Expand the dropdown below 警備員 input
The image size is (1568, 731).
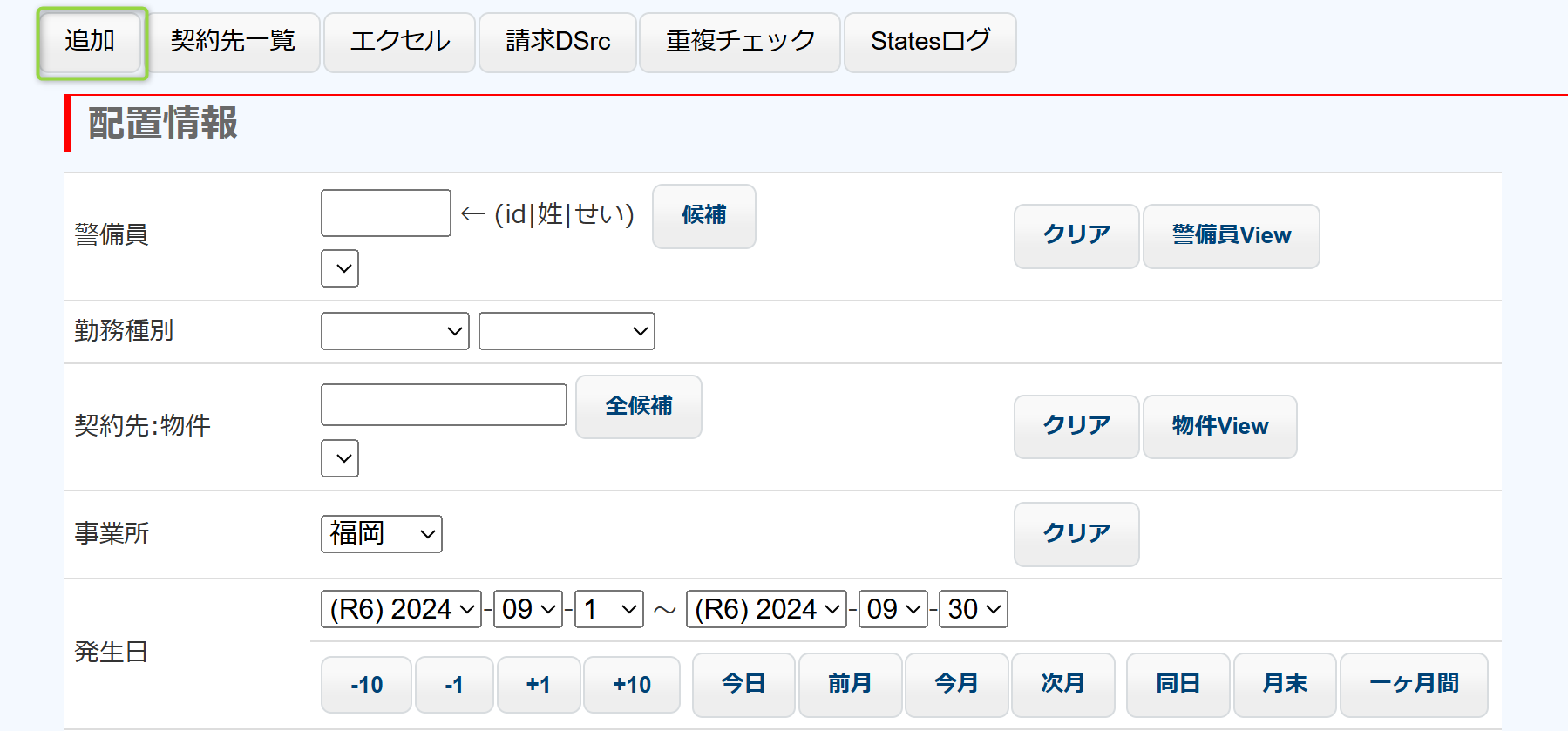pyautogui.click(x=340, y=268)
